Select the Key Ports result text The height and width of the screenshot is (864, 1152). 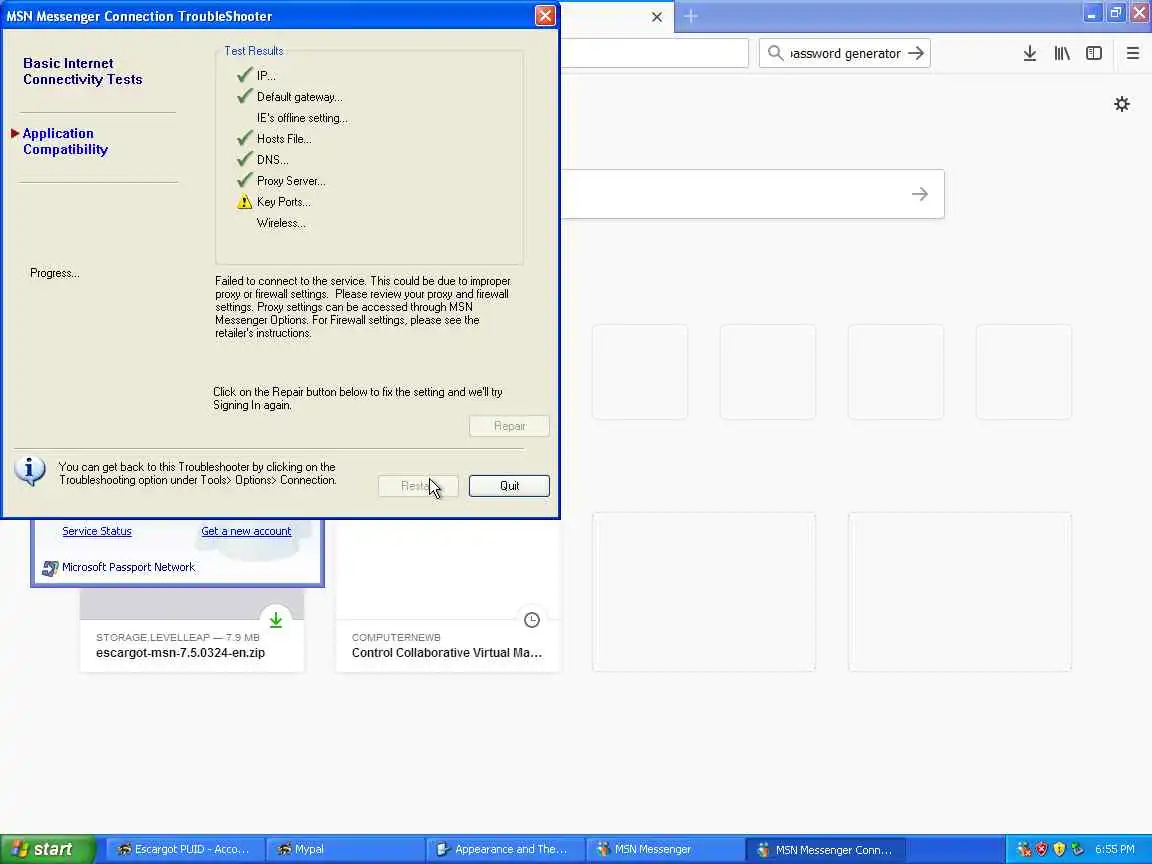(284, 202)
